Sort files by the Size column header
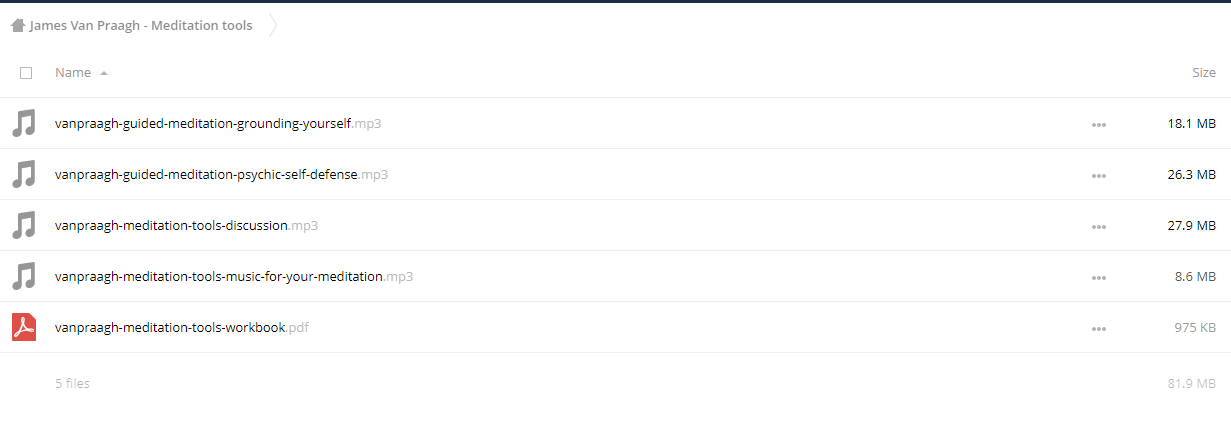Image resolution: width=1231 pixels, height=437 pixels. (1204, 73)
